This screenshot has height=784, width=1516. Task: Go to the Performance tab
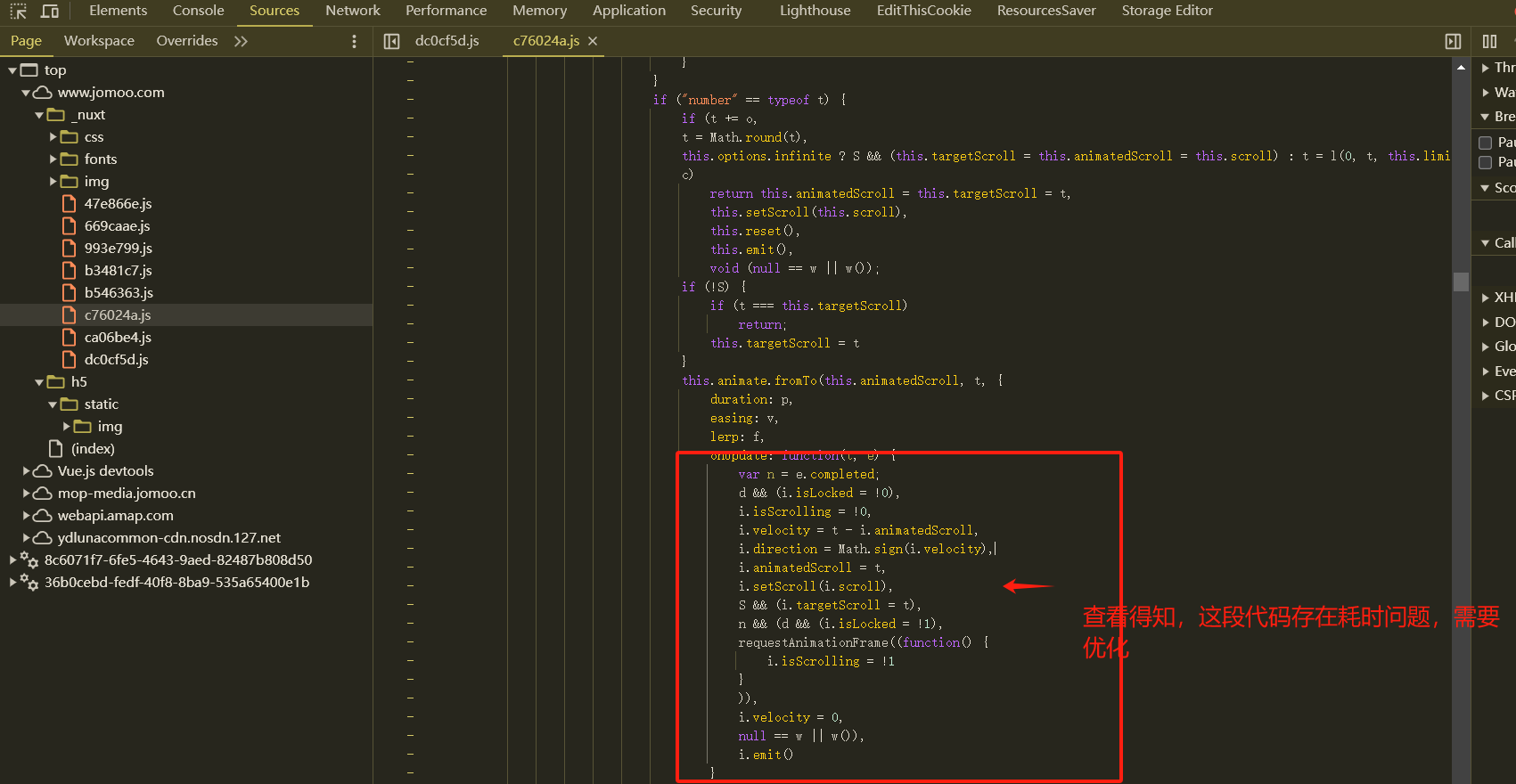click(x=446, y=11)
